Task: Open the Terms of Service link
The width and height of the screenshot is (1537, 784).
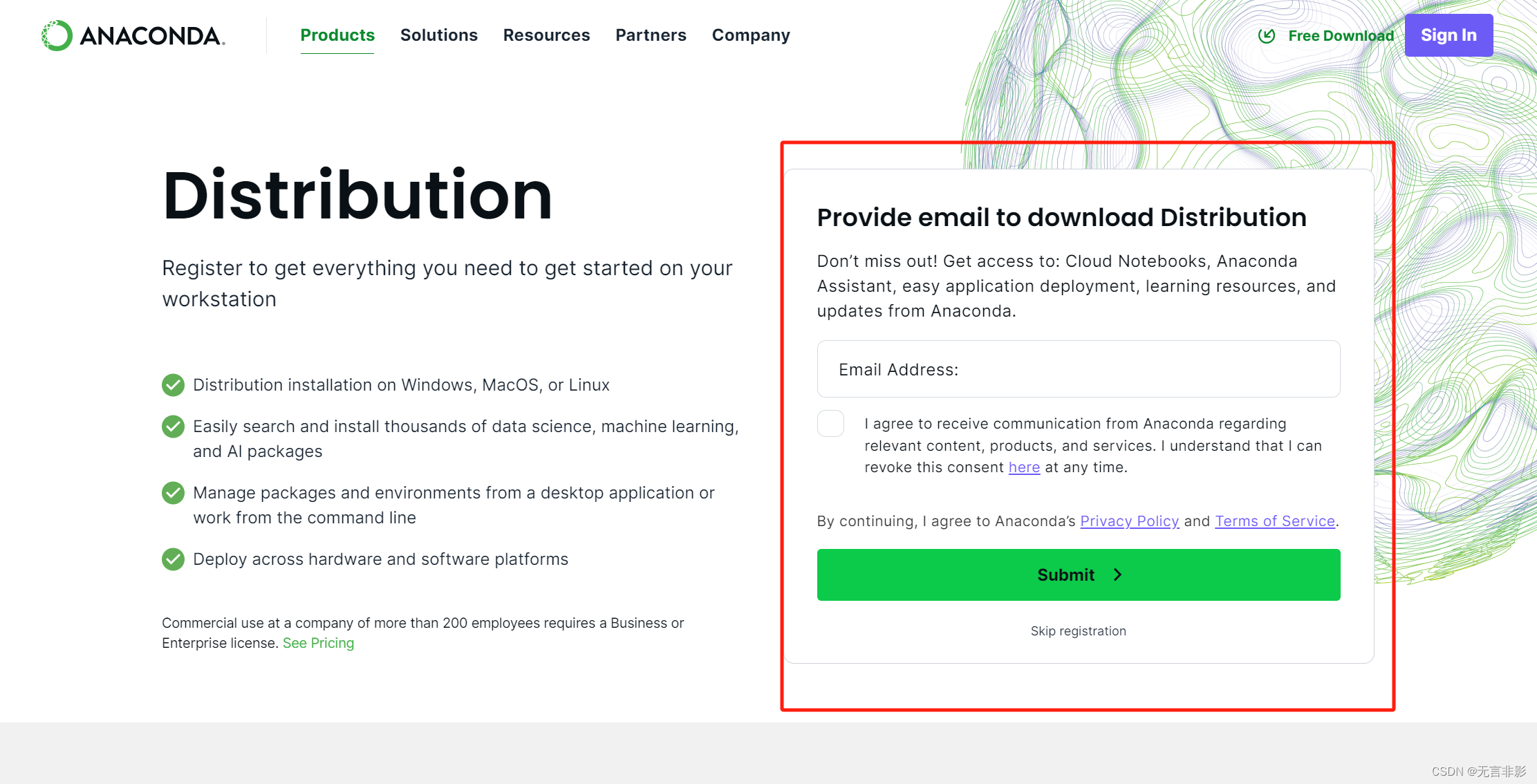Action: point(1274,521)
